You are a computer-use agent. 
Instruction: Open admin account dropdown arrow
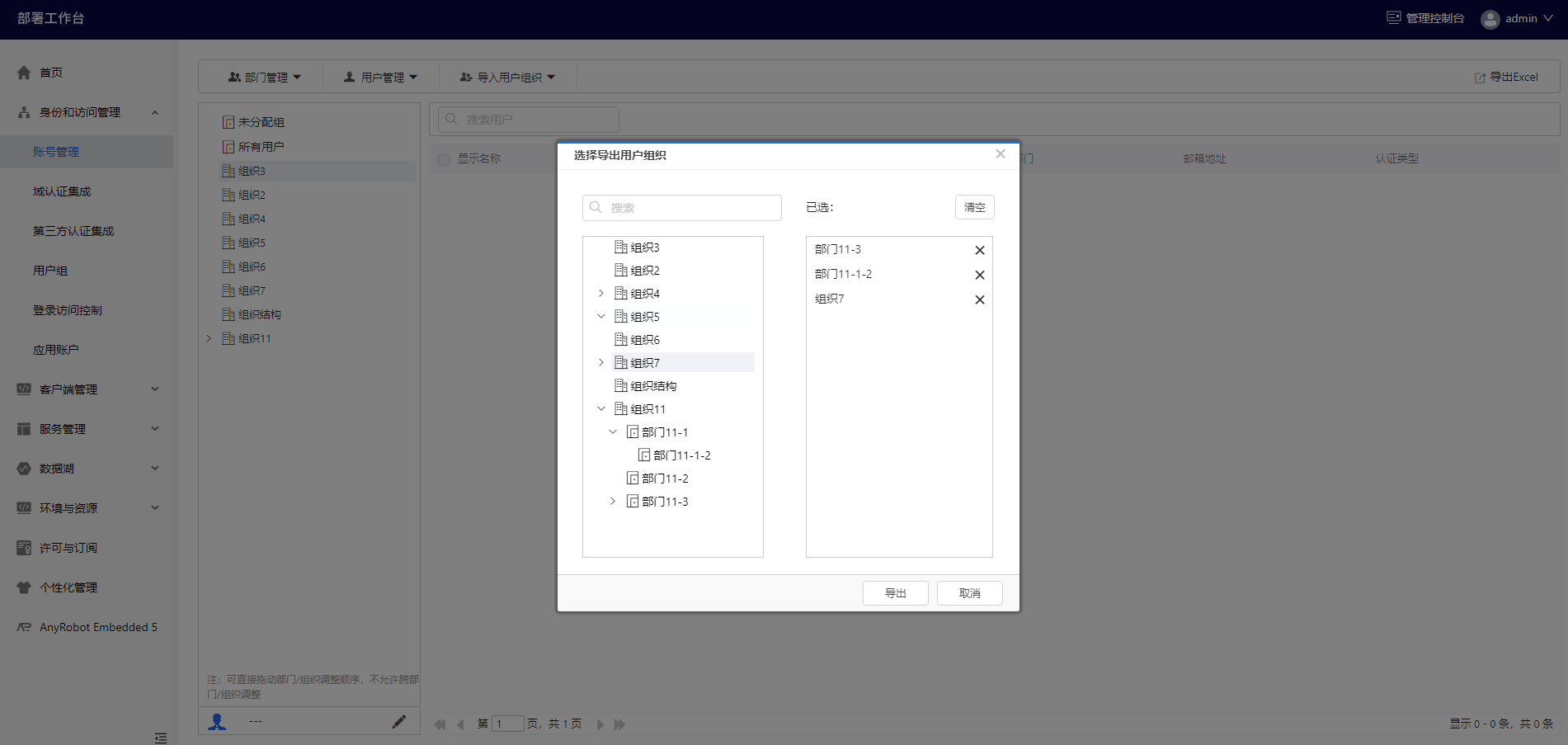1548,18
